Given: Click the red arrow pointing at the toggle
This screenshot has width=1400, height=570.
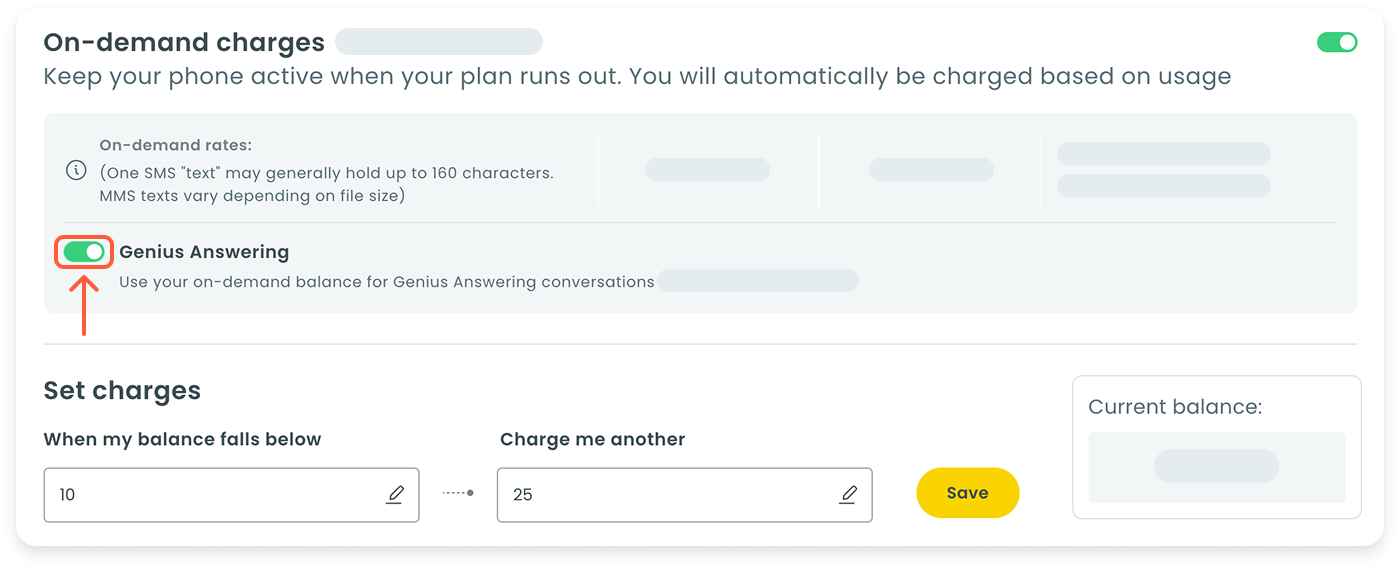Looking at the screenshot, I should (86, 306).
